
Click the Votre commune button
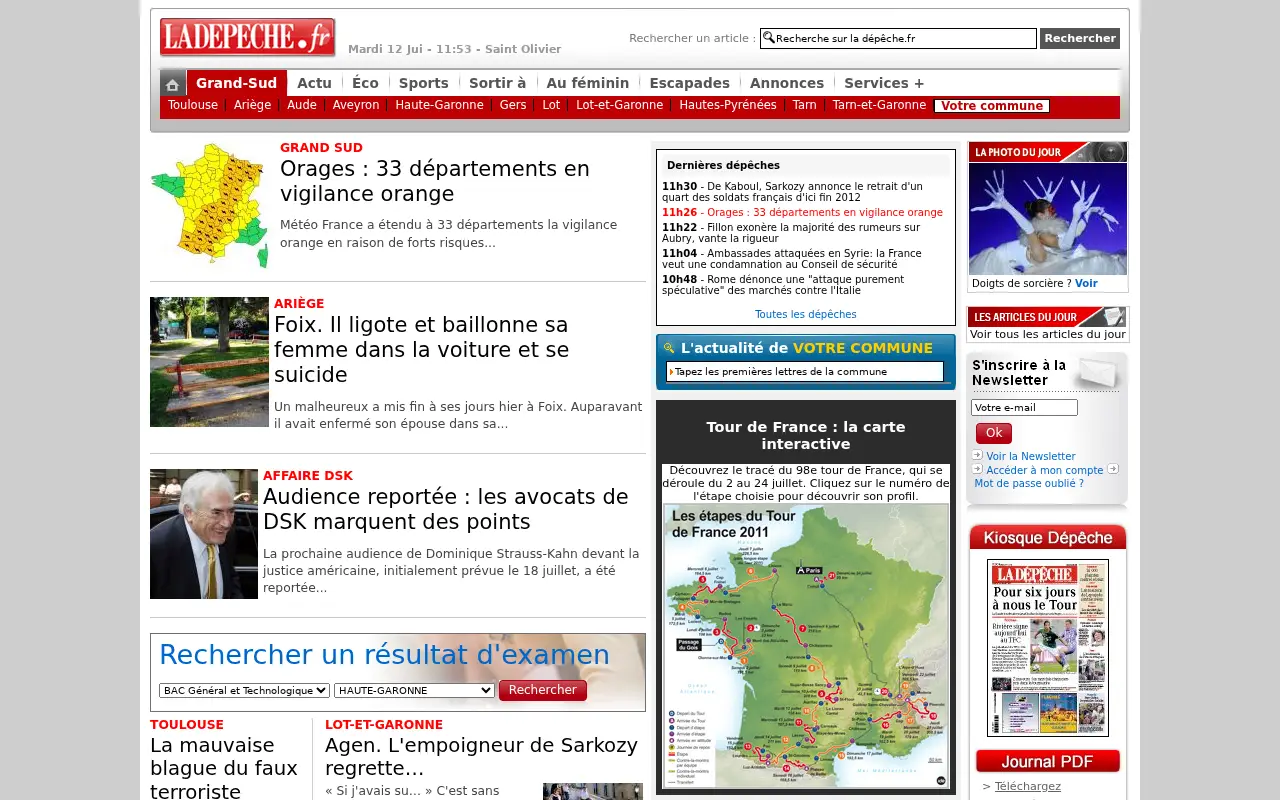coord(991,106)
